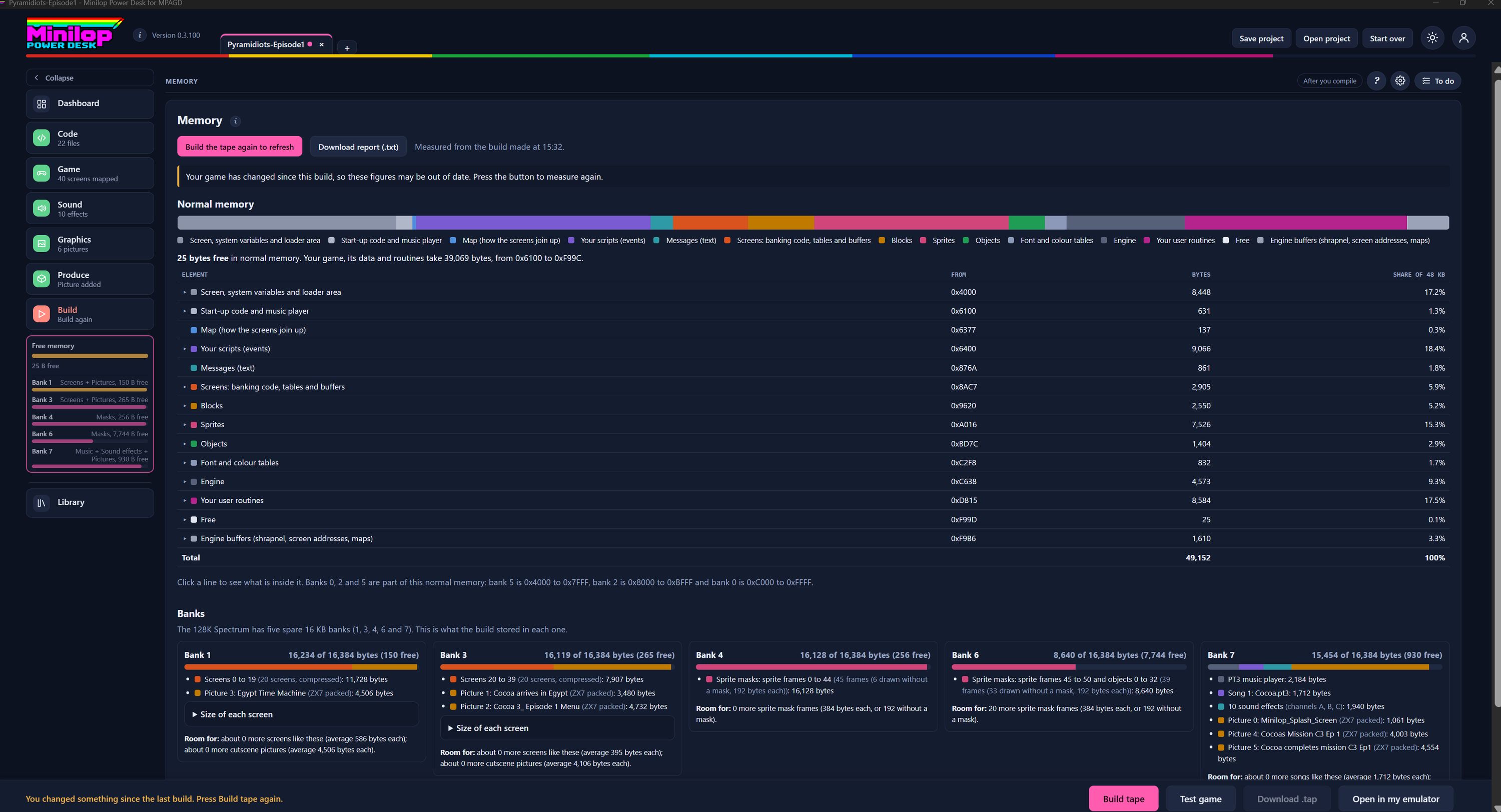The width and height of the screenshot is (1501, 812).
Task: Click purple scripts segment in Normal memory bar
Action: tap(532, 223)
